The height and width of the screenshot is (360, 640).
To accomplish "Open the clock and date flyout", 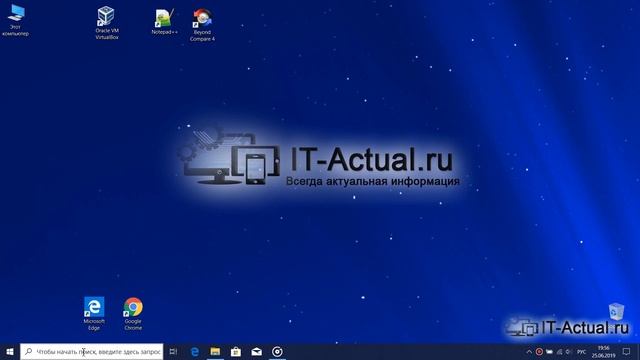I will [x=604, y=351].
